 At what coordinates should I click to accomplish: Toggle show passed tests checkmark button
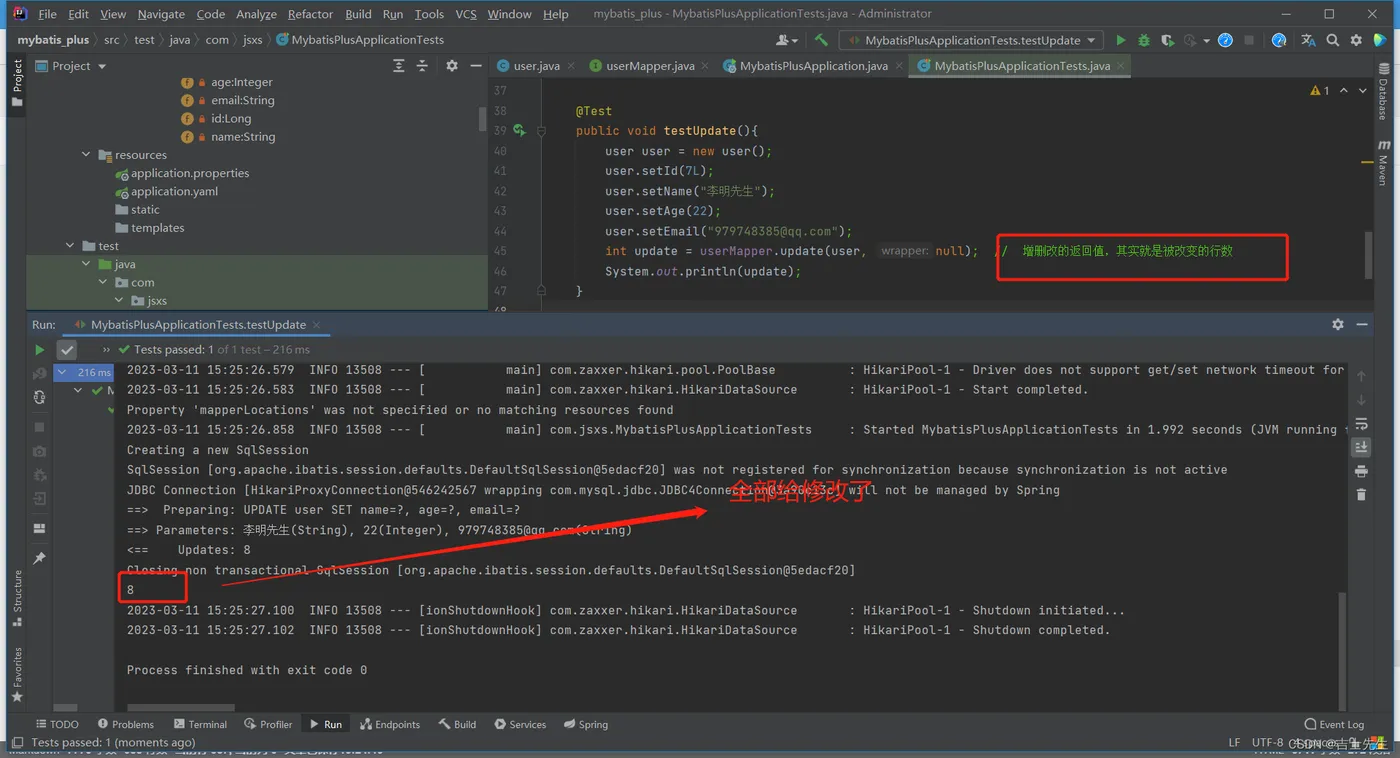[x=67, y=350]
